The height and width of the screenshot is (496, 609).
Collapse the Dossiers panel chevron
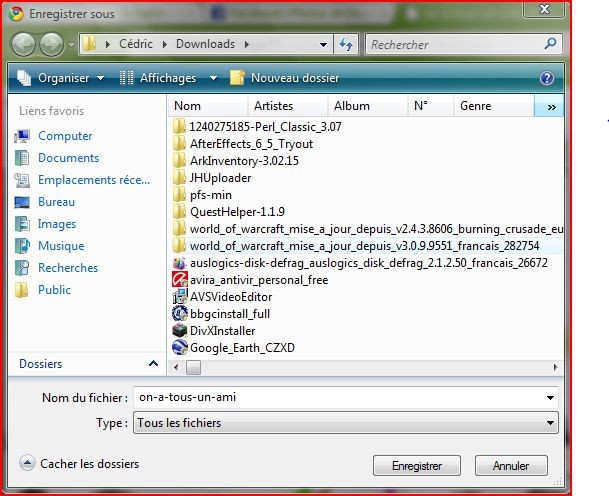click(x=153, y=364)
